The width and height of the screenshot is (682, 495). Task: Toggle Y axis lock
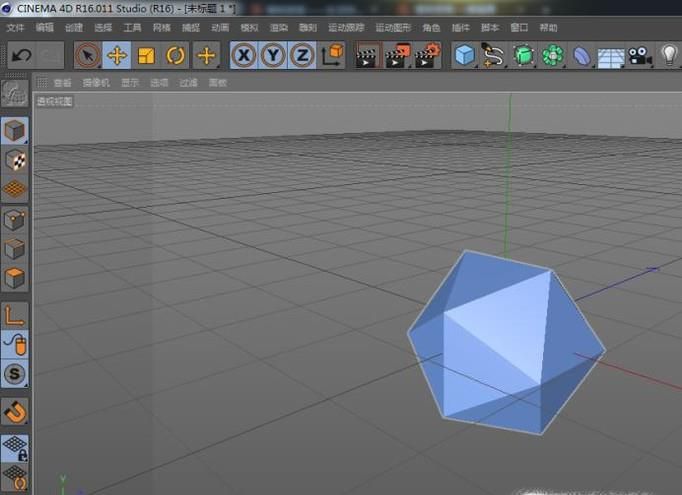[273, 55]
